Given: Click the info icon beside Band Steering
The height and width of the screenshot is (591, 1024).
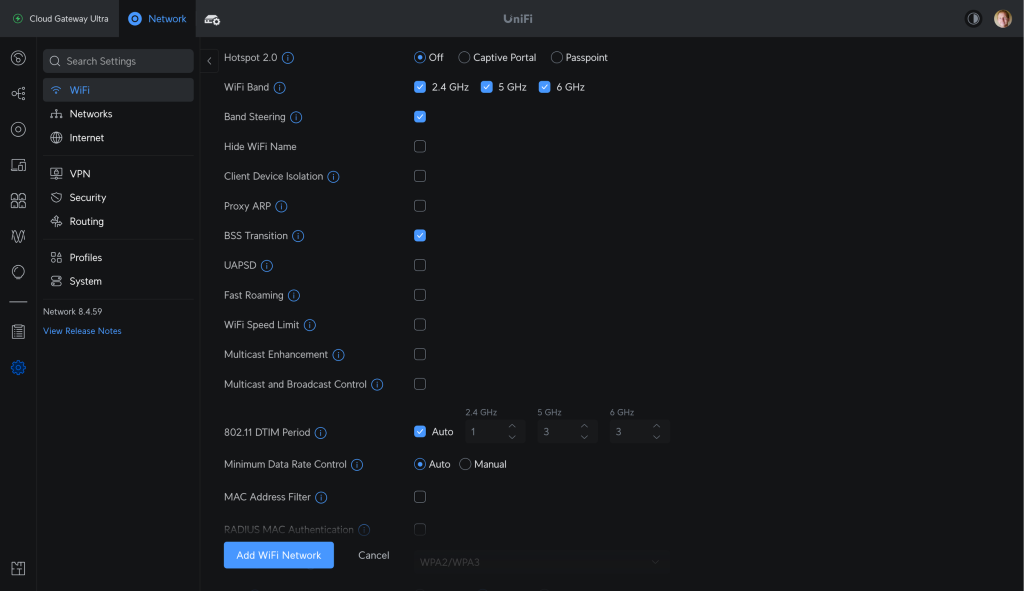Looking at the screenshot, I should point(296,117).
